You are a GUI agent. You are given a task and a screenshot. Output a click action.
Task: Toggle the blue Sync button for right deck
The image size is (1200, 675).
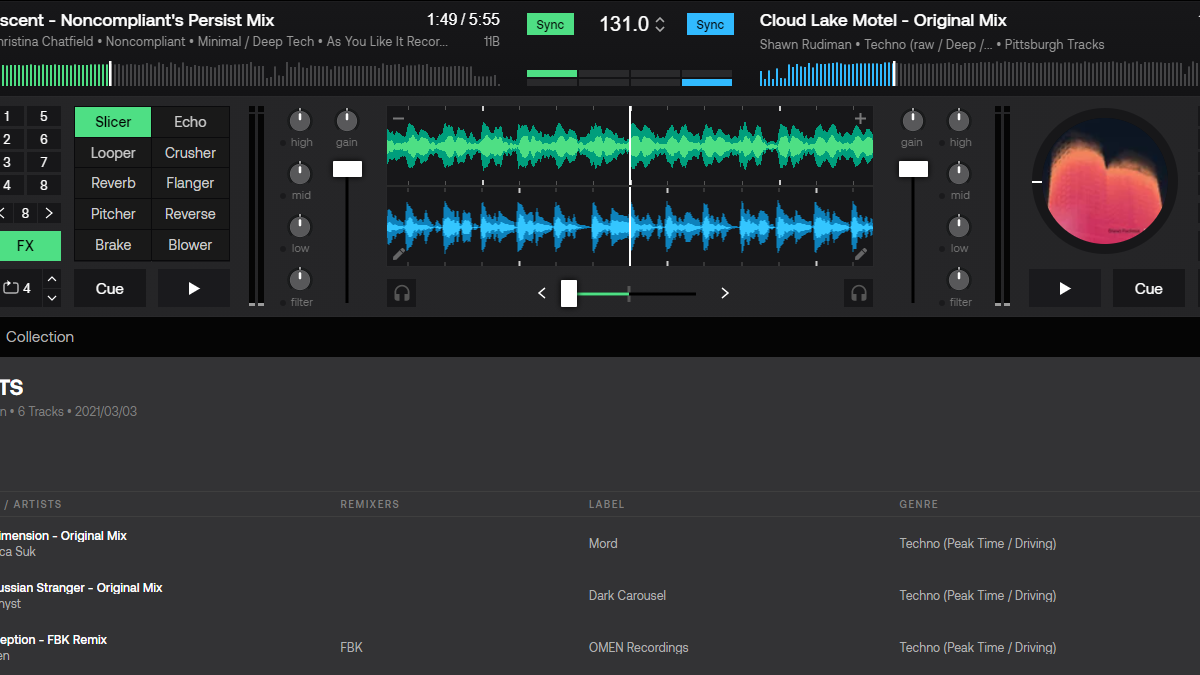point(710,24)
